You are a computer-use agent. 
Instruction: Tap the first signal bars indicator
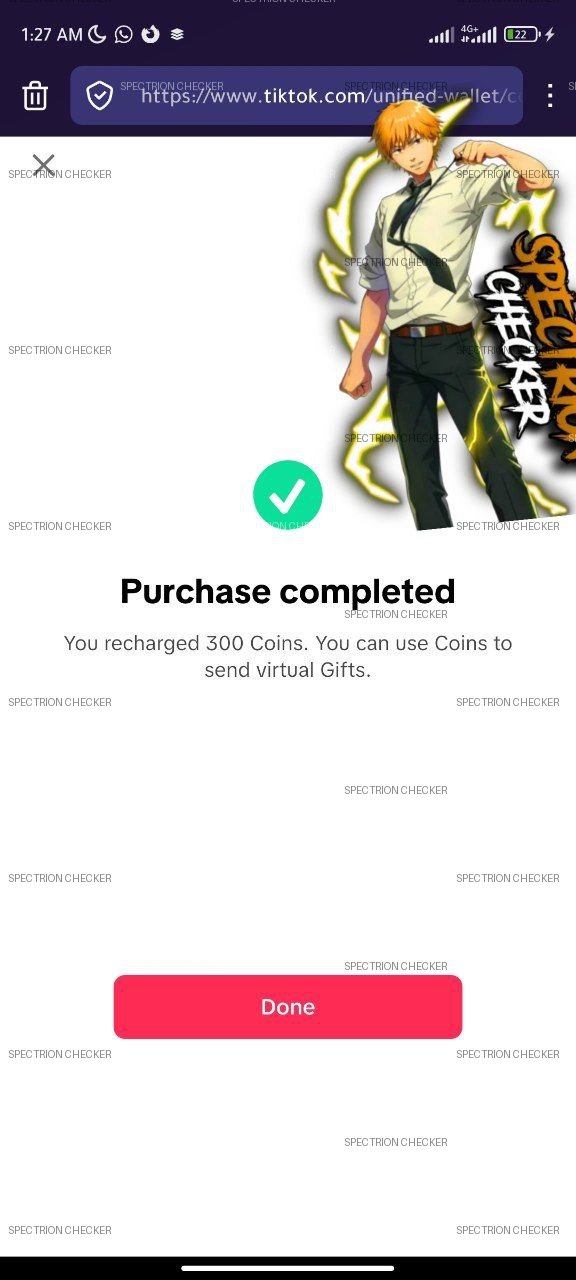441,36
